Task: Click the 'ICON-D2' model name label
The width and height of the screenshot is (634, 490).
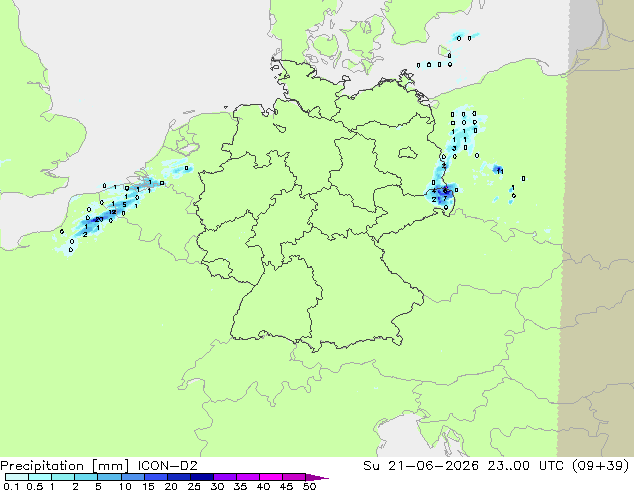Action: point(167,466)
